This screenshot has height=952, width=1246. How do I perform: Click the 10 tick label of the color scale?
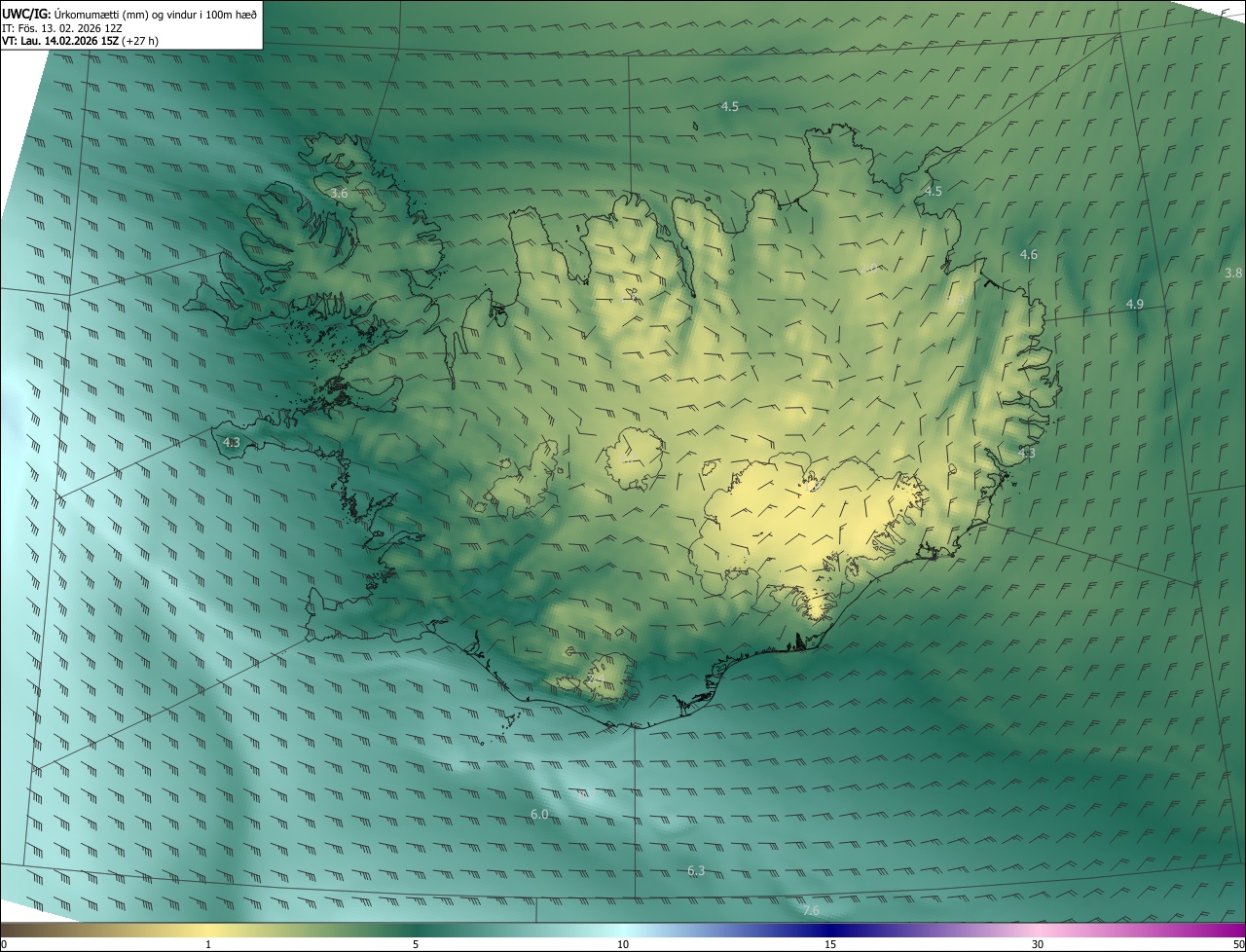click(x=623, y=944)
